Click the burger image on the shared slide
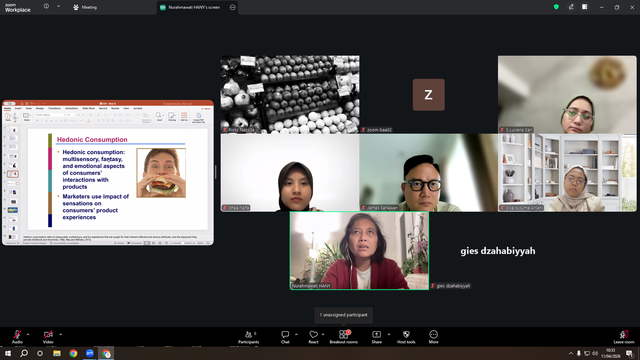The width and height of the screenshot is (640, 360). [x=161, y=173]
